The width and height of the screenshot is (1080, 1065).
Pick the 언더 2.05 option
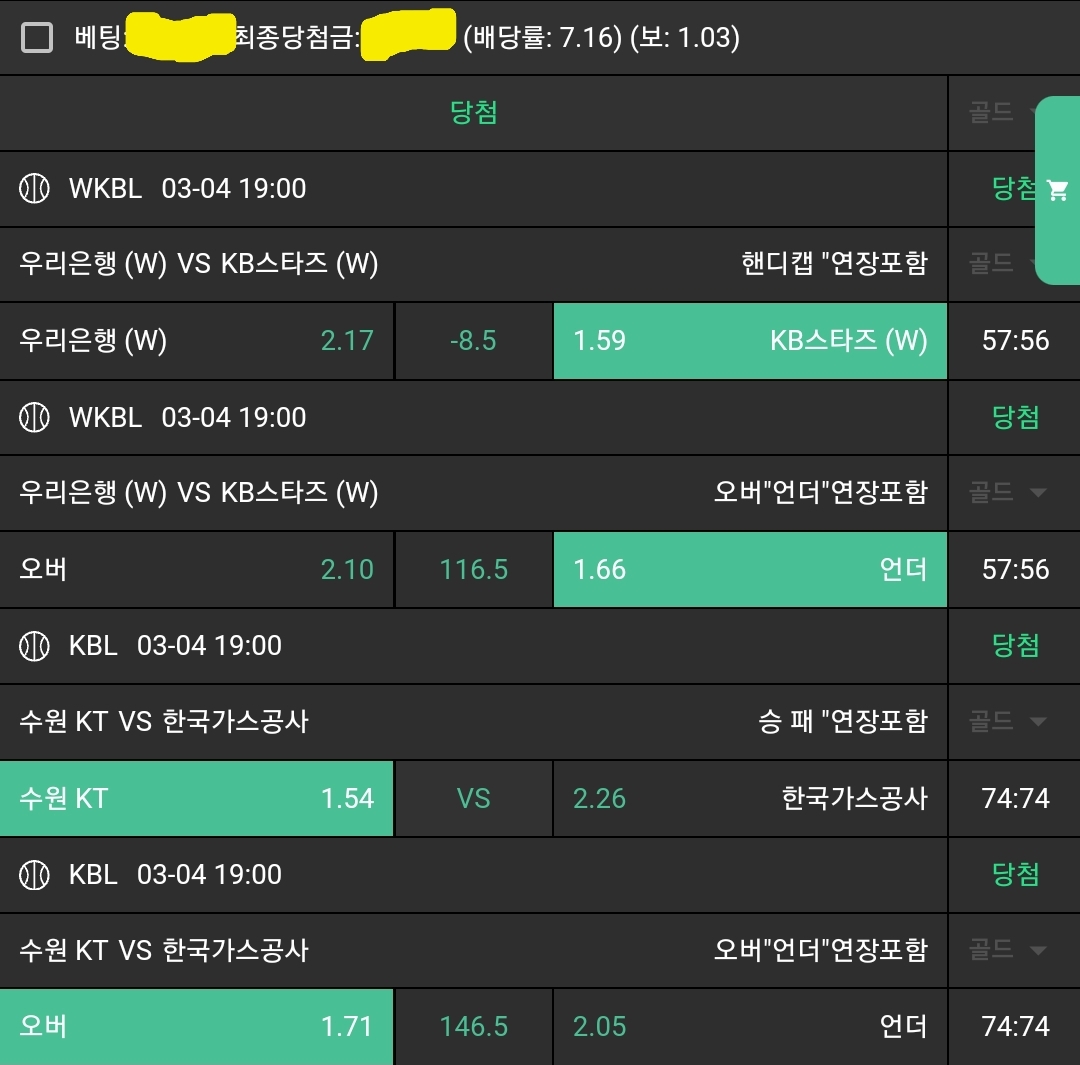click(x=749, y=1026)
